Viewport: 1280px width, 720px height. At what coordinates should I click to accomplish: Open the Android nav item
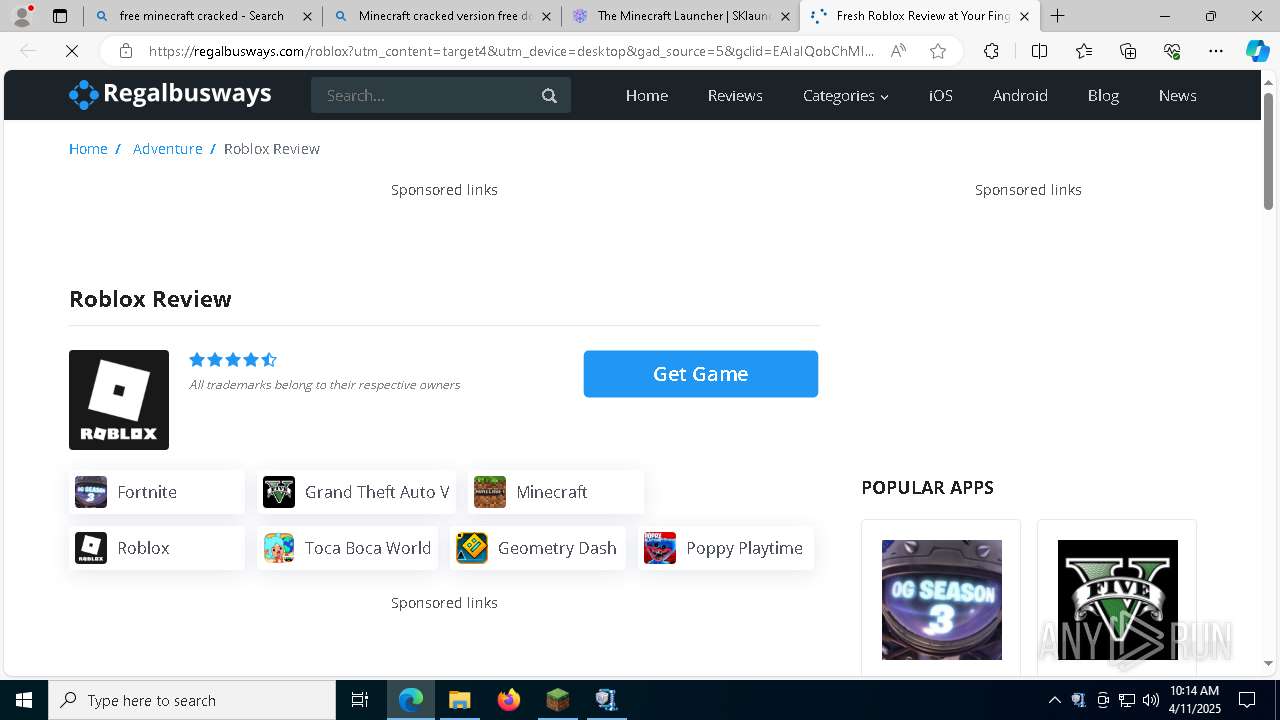coord(1020,95)
